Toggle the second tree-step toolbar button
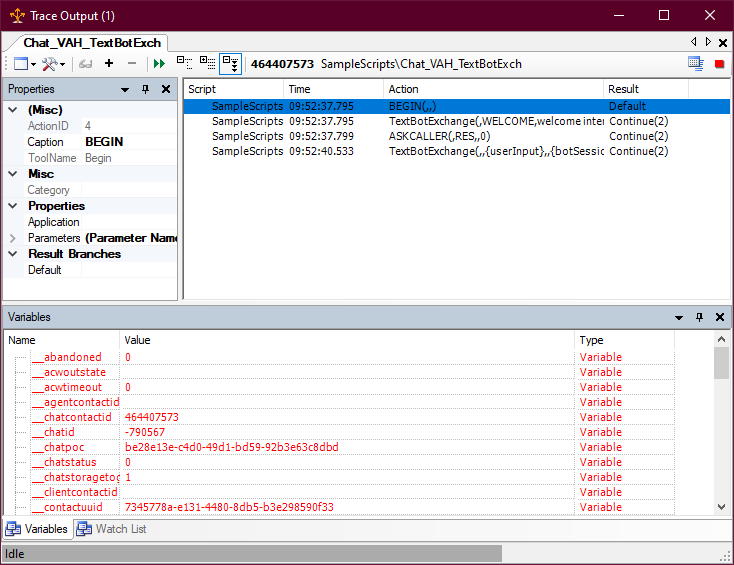The width and height of the screenshot is (734, 565). pos(207,64)
